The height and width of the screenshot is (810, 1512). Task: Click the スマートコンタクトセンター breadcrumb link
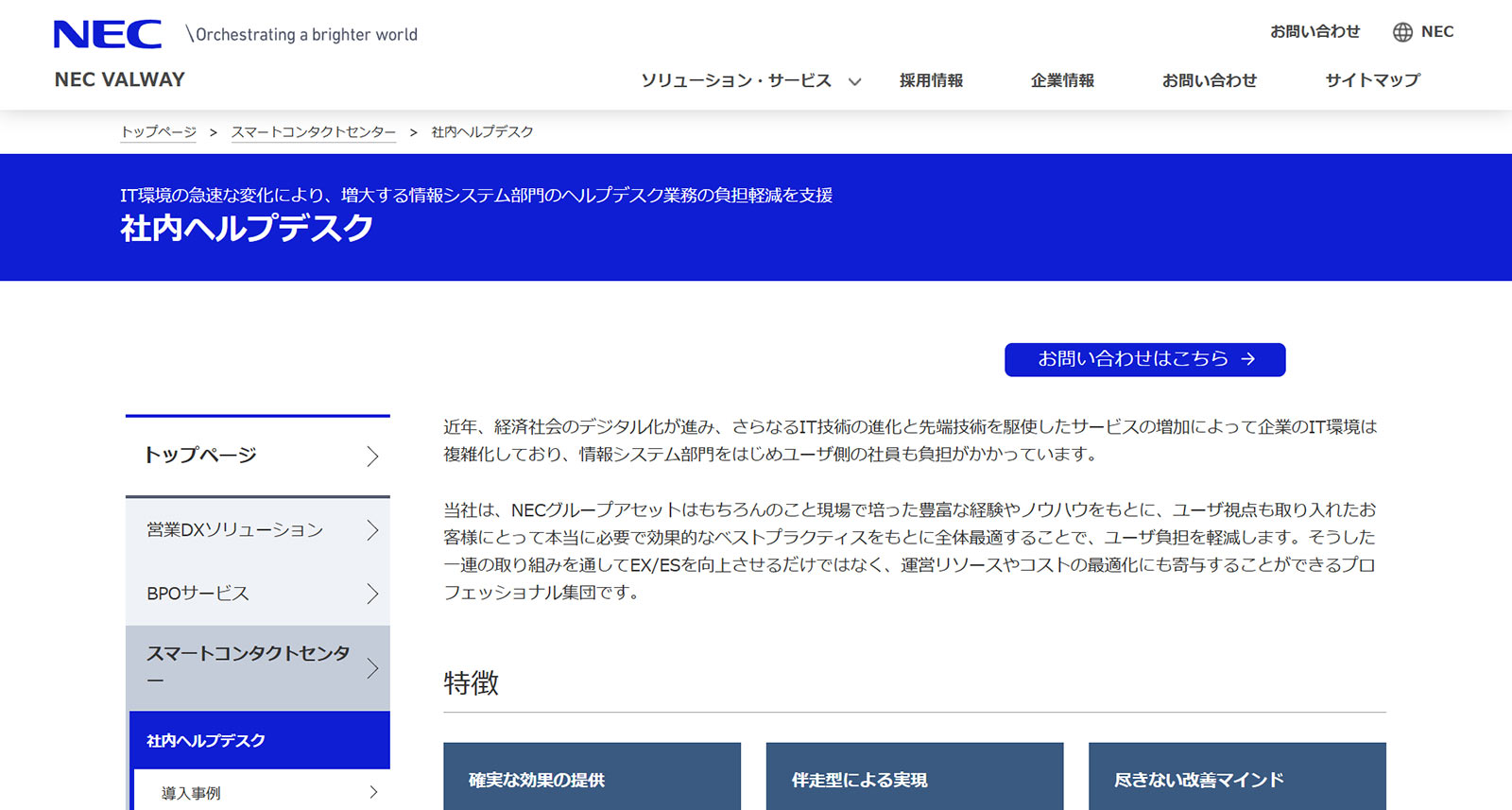coord(314,132)
